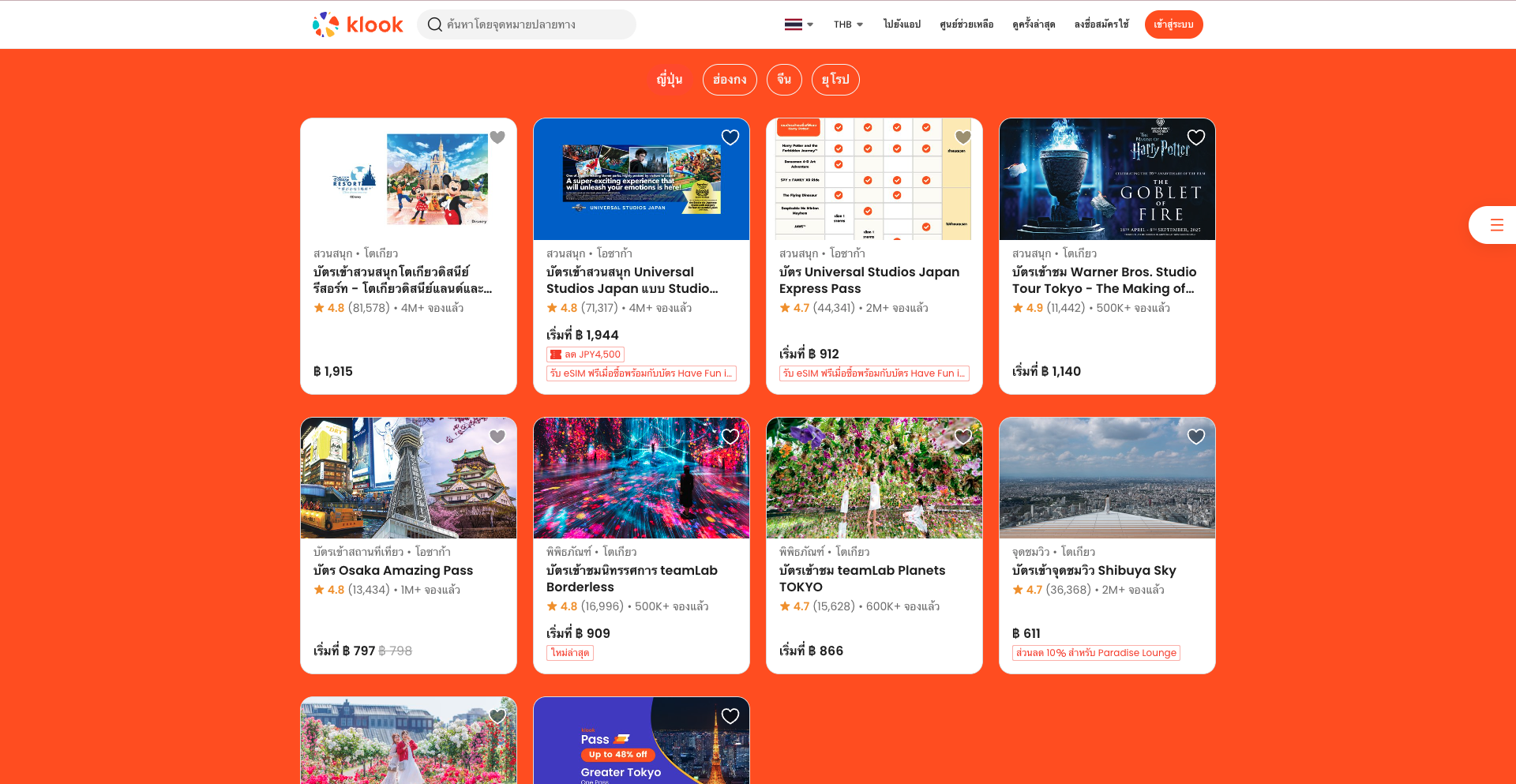The height and width of the screenshot is (784, 1516).
Task: Click the ฿ 1,915 price text
Action: pyautogui.click(x=333, y=371)
